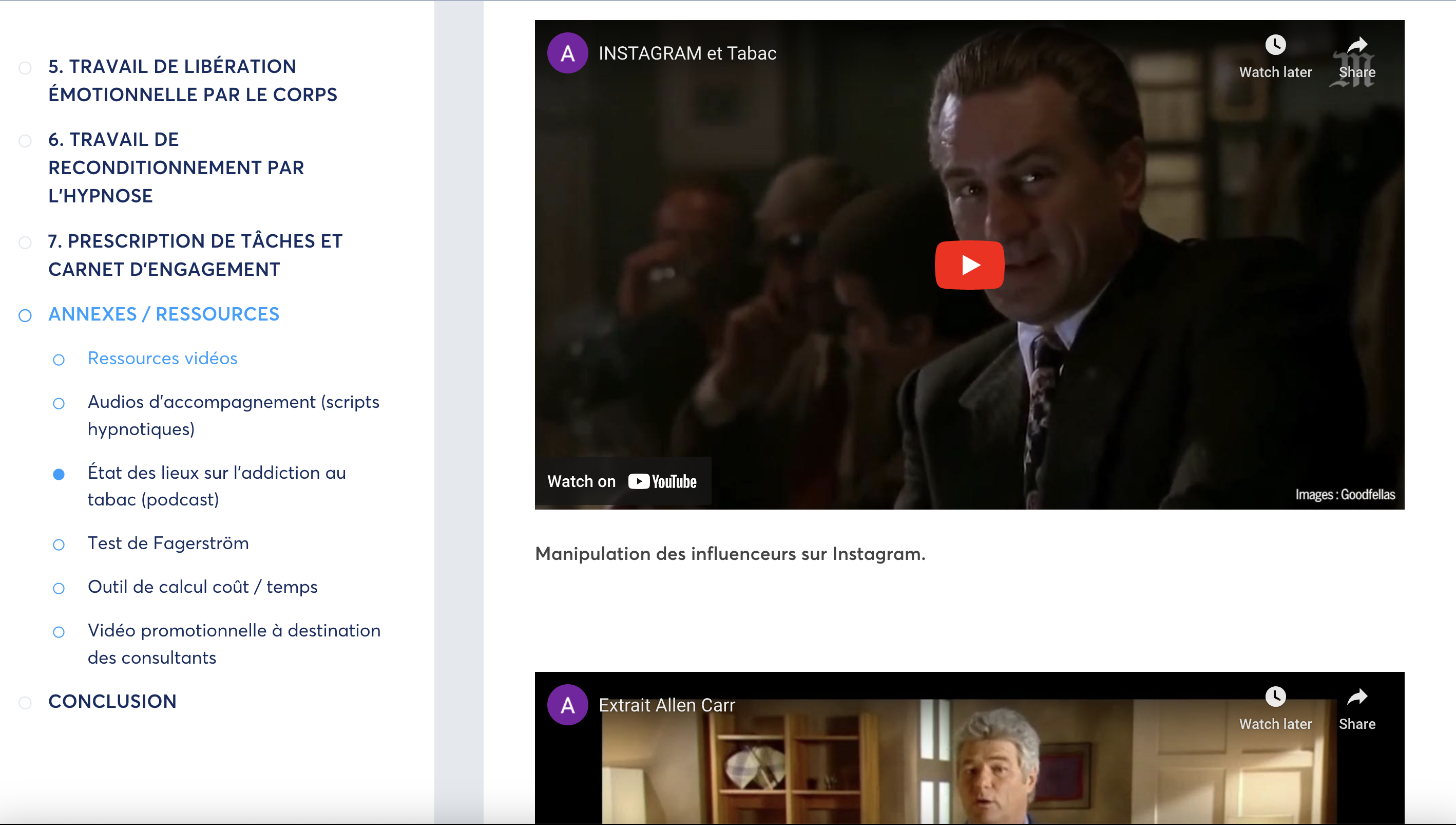Open Outil de calcul coût / temps

click(203, 587)
